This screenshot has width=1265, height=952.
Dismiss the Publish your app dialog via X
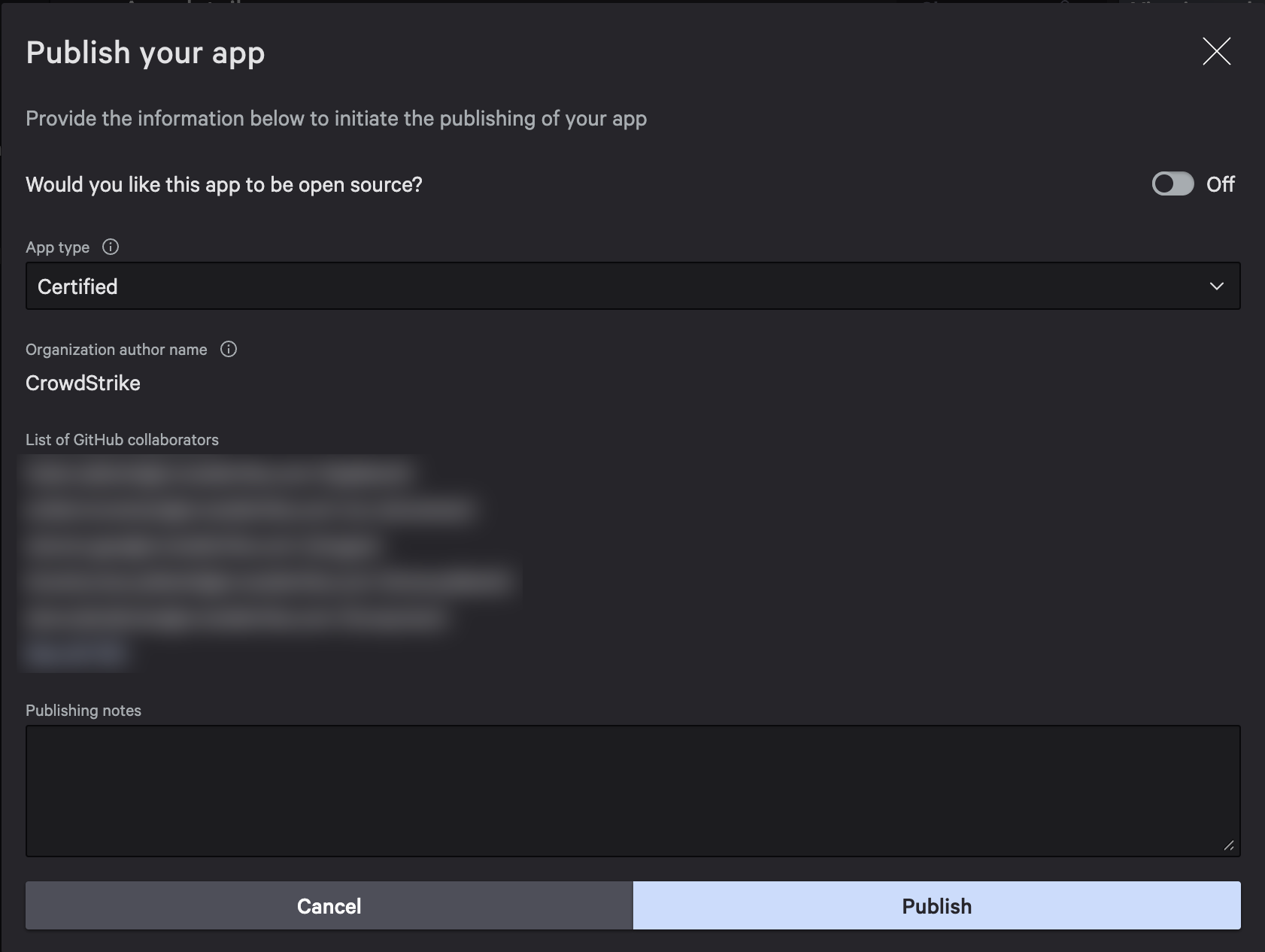(1218, 52)
